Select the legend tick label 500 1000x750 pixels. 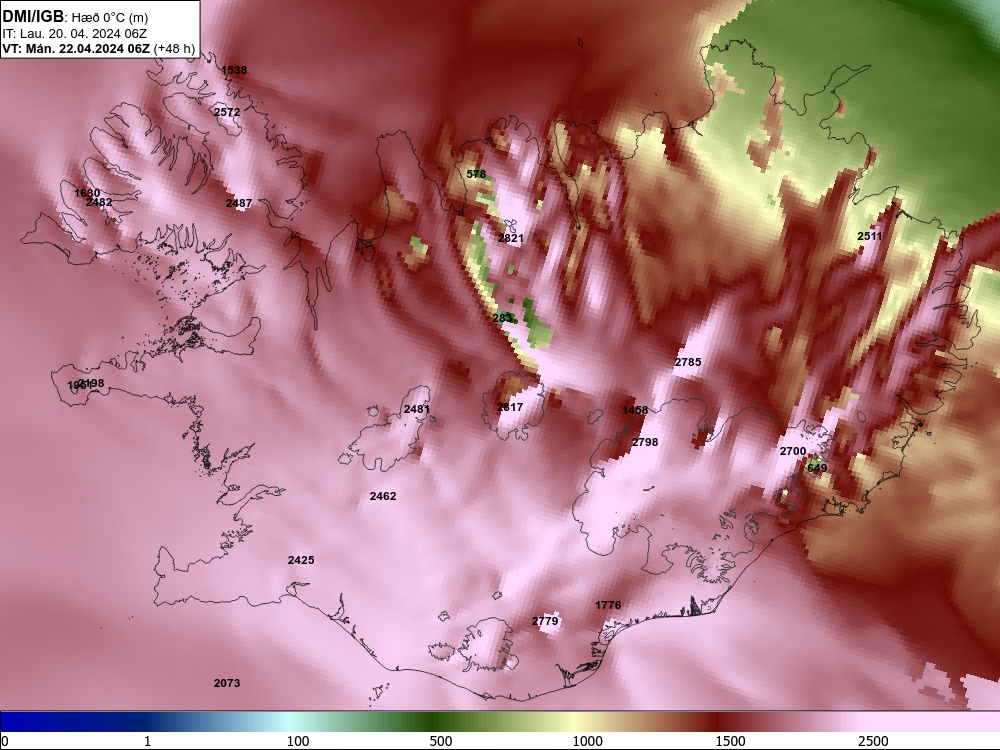(x=441, y=742)
